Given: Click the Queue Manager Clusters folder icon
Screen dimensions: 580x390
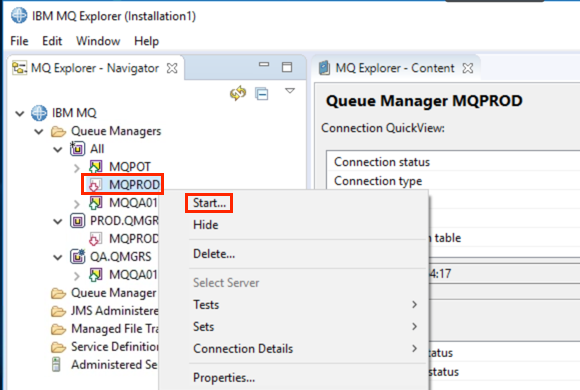Looking at the screenshot, I should (58, 293).
